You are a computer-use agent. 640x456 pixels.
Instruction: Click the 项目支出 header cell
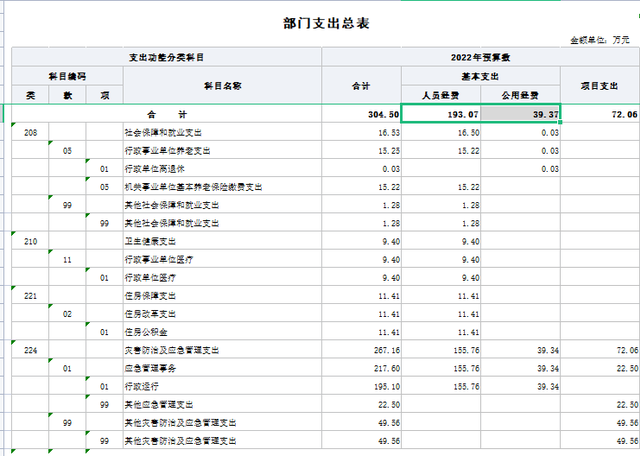tap(600, 86)
